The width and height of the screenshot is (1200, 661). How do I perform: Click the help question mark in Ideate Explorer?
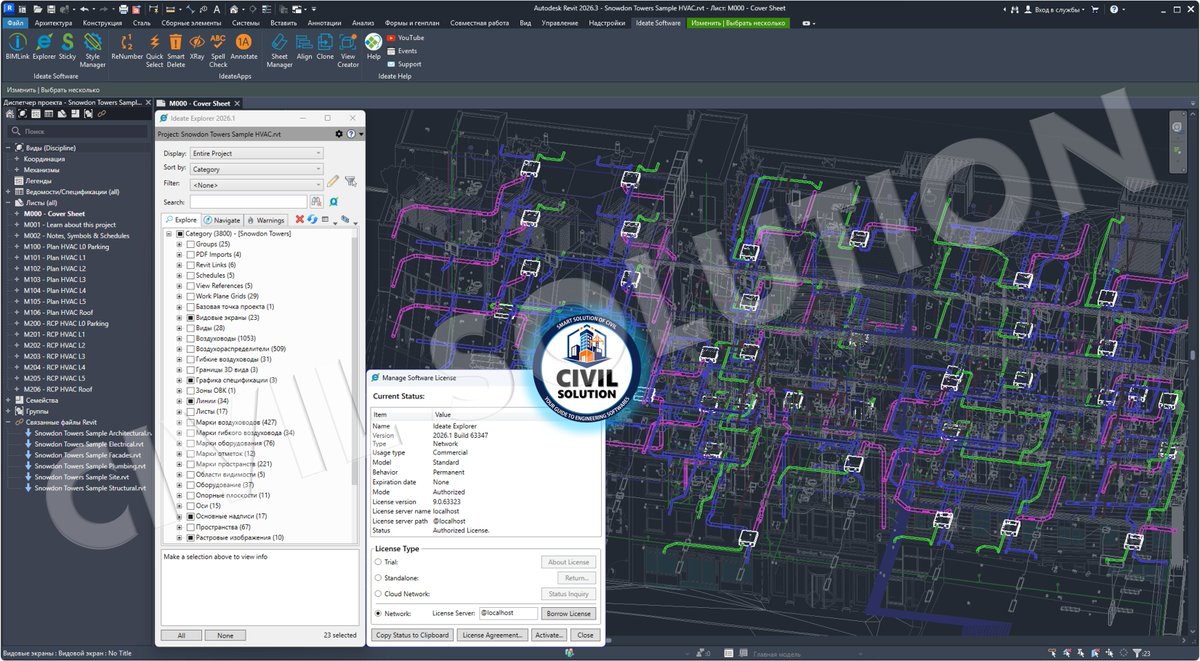coord(351,133)
